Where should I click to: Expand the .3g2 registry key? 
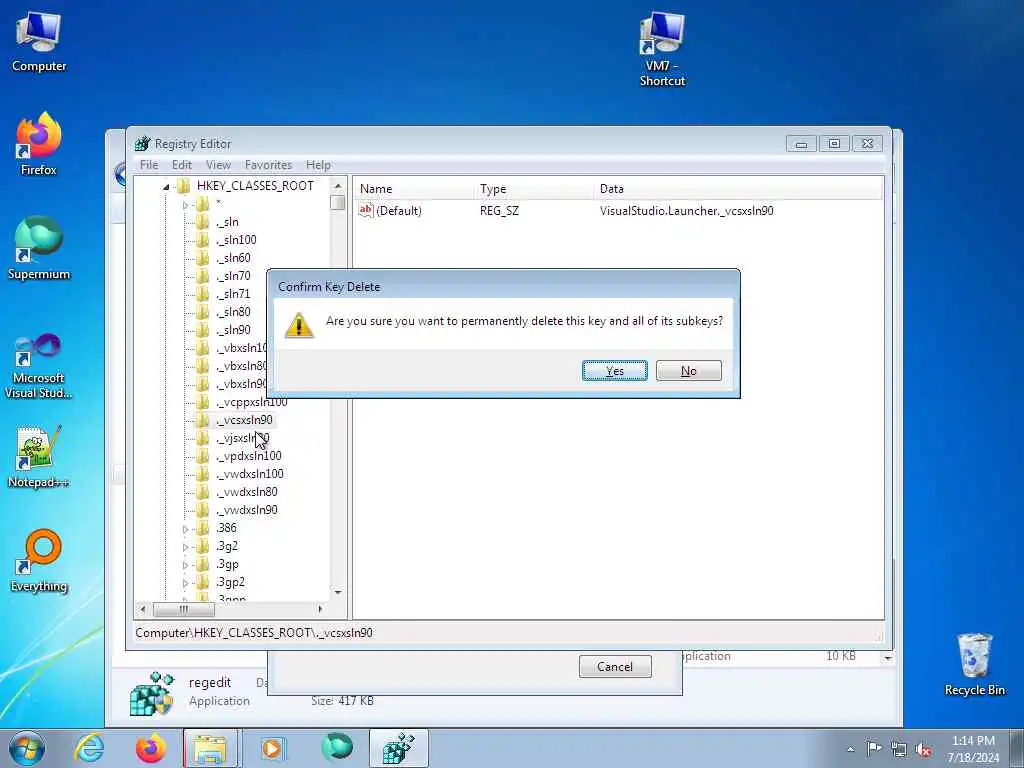tap(185, 547)
